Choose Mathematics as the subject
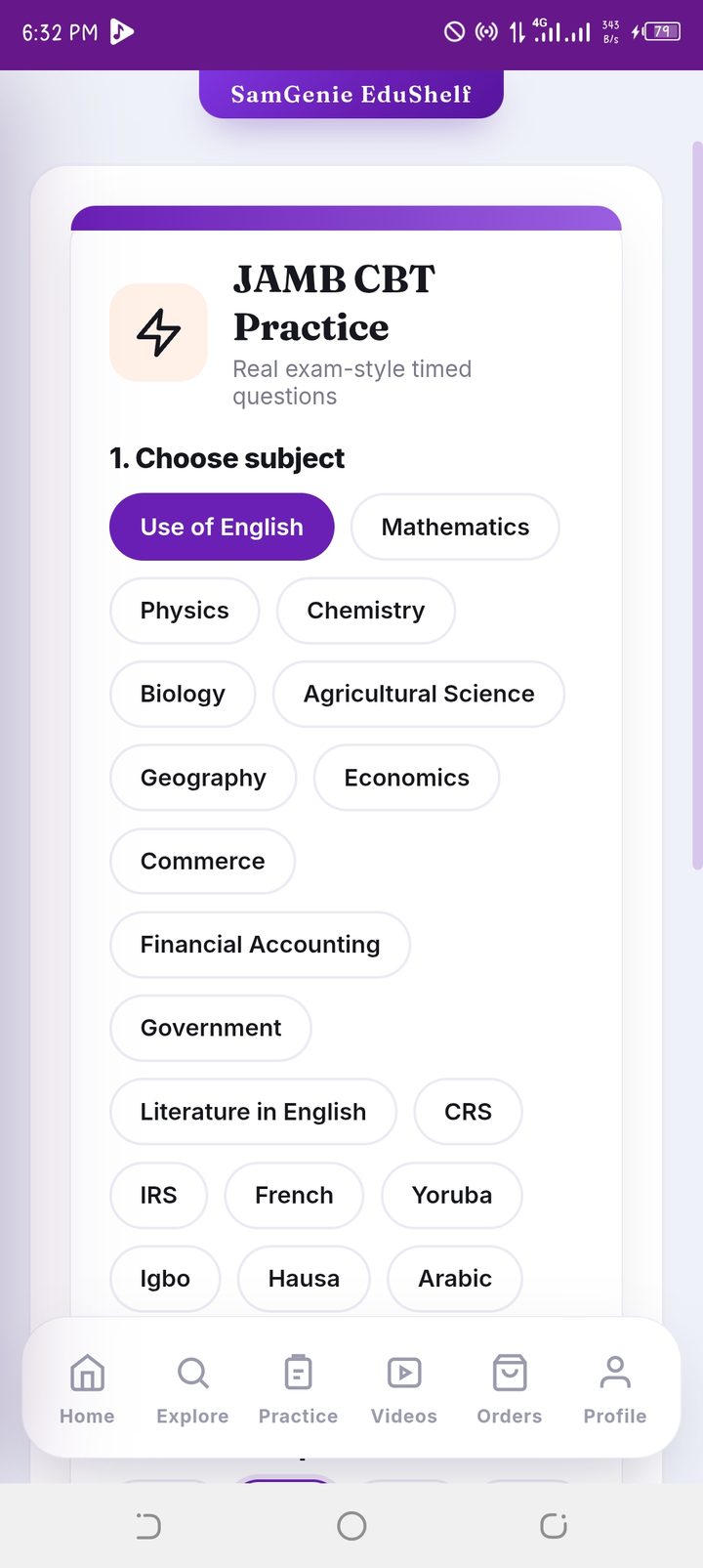This screenshot has width=703, height=1568. click(455, 527)
